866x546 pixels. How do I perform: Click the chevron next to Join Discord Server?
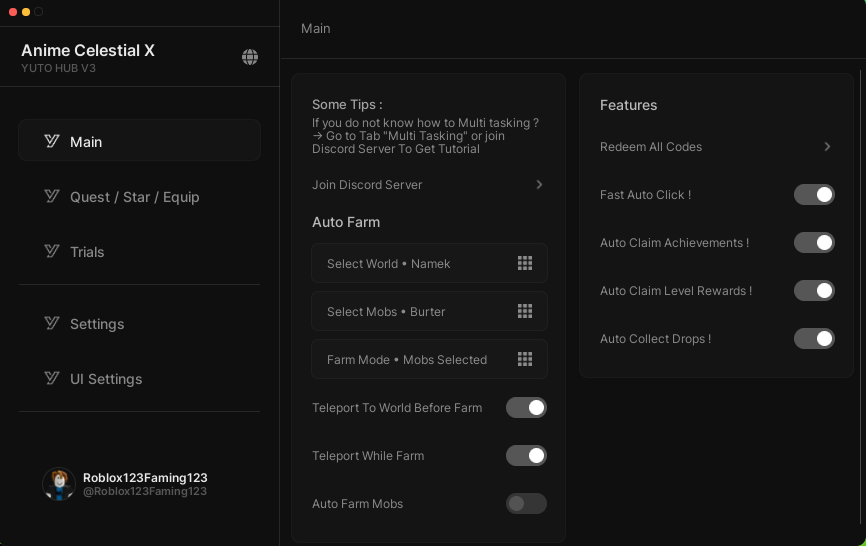540,184
